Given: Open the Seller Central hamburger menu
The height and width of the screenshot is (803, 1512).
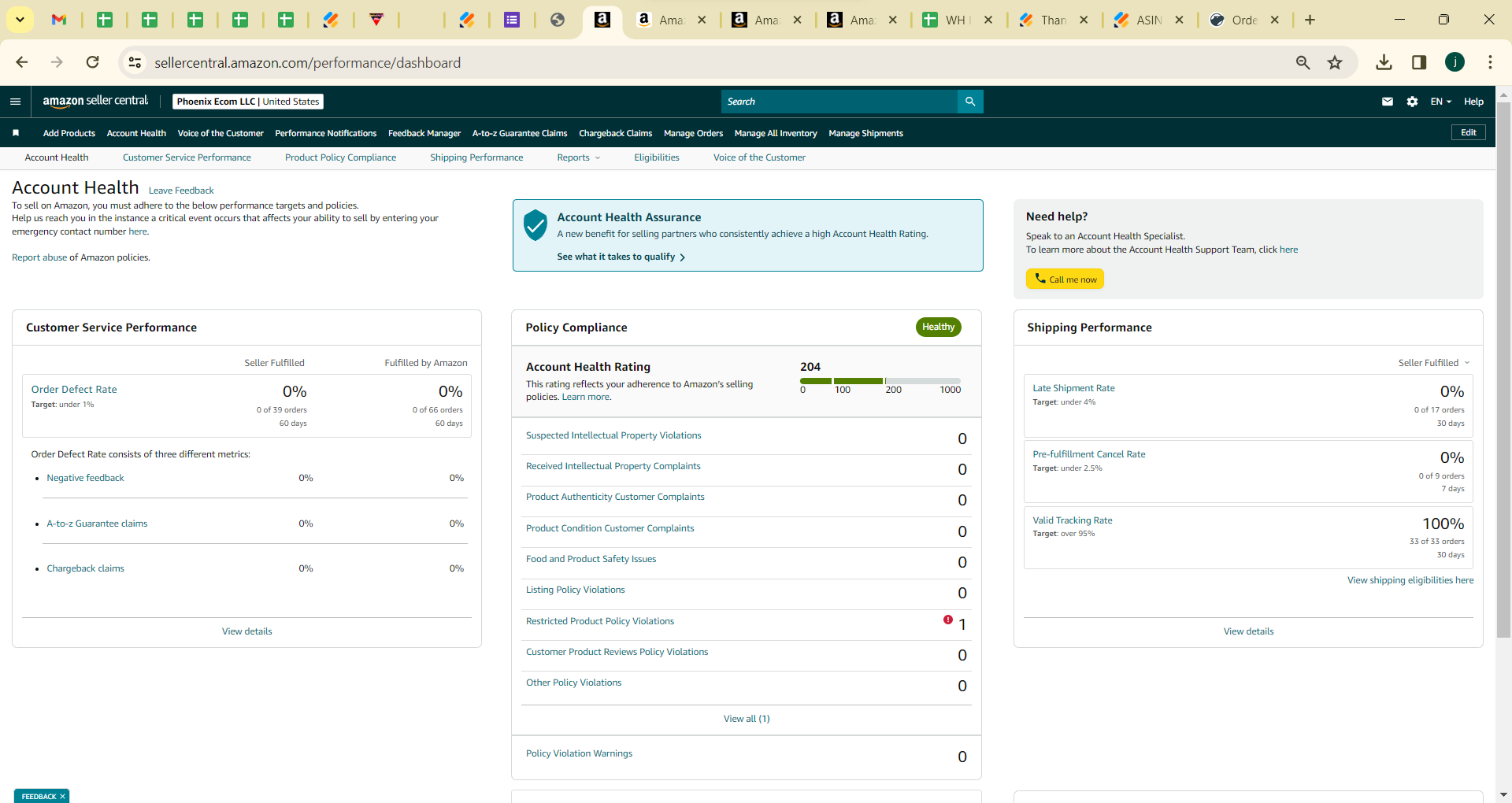Looking at the screenshot, I should (15, 102).
